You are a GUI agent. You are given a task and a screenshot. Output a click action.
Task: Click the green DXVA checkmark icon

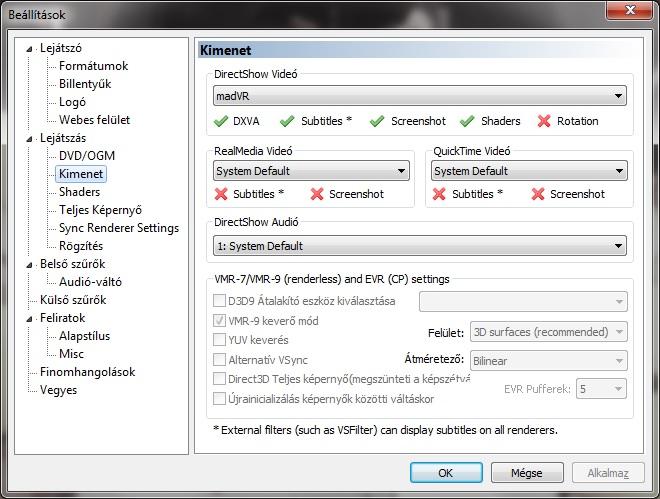pyautogui.click(x=221, y=121)
